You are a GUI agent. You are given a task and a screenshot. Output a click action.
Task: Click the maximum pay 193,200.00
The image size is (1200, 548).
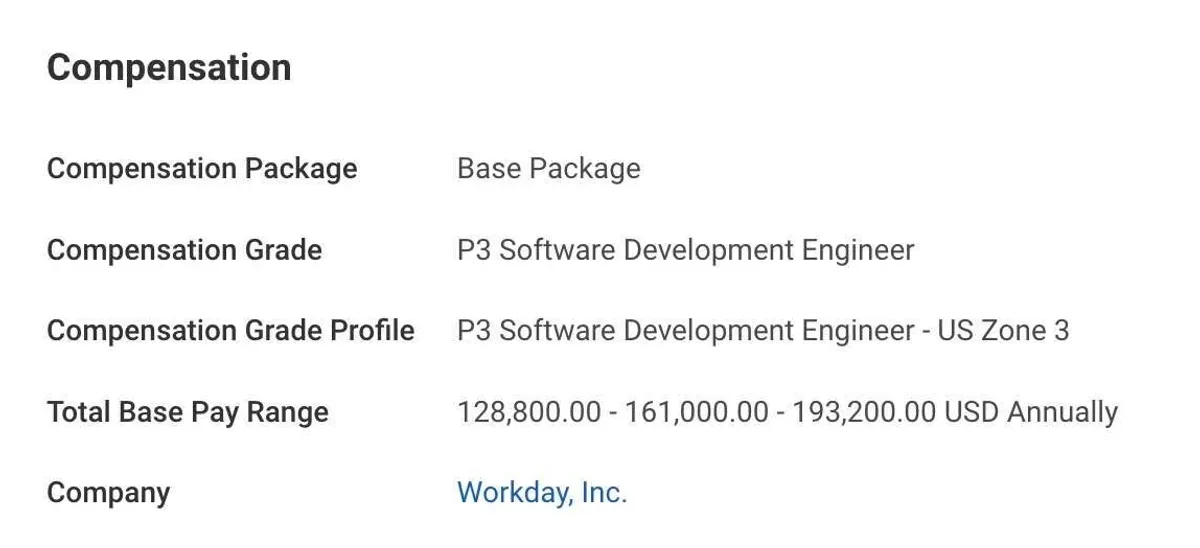864,412
